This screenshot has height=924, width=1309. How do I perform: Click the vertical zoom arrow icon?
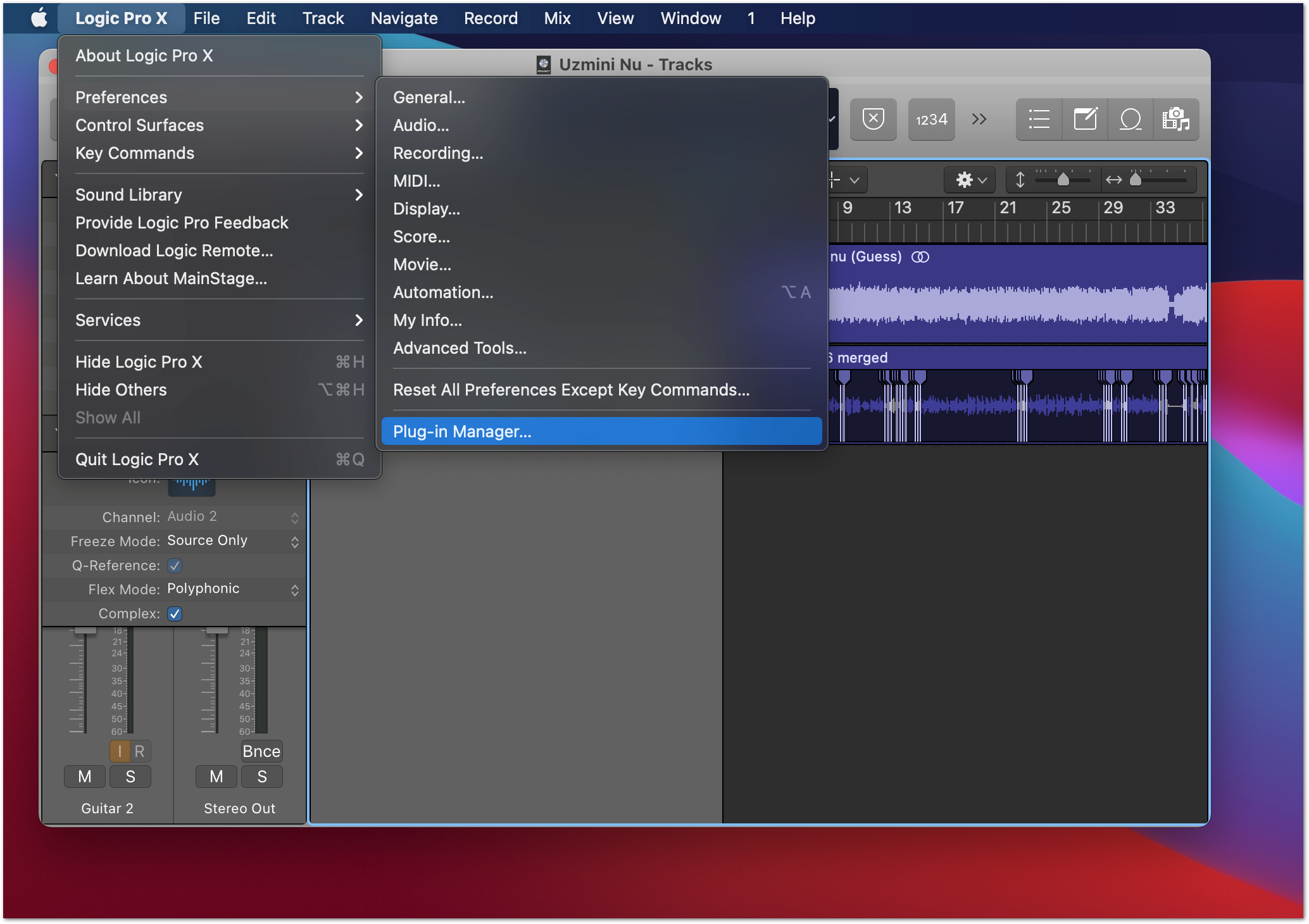(1020, 180)
